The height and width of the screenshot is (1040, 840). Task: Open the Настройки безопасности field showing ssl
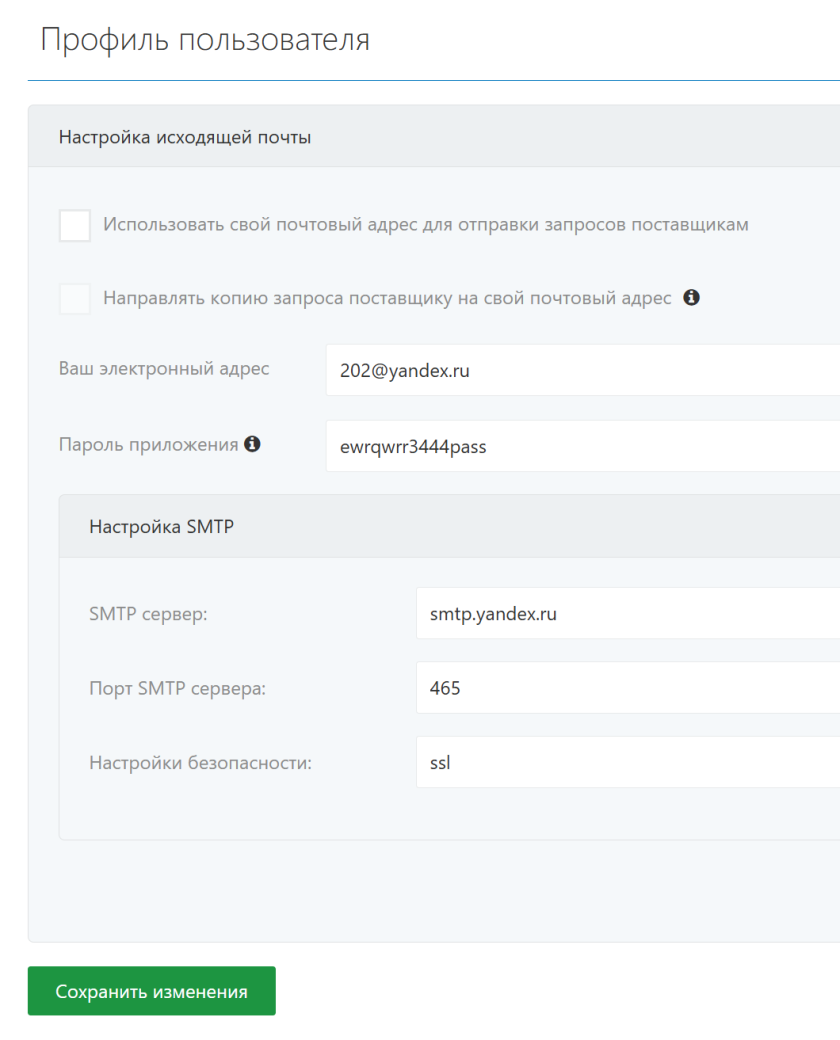628,762
